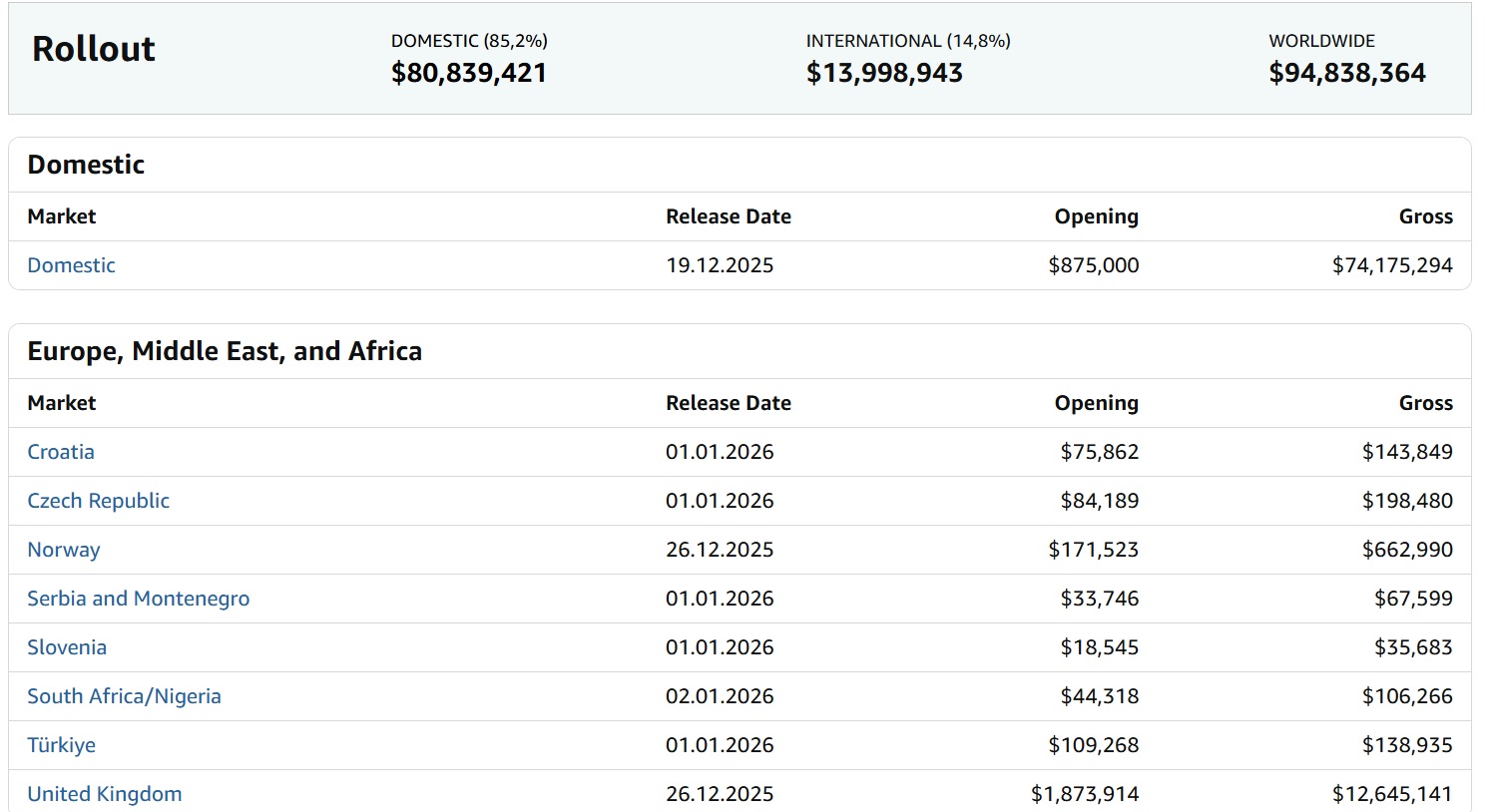Click the DOMESTIC (85,2%) label
The image size is (1487, 812).
(x=469, y=41)
